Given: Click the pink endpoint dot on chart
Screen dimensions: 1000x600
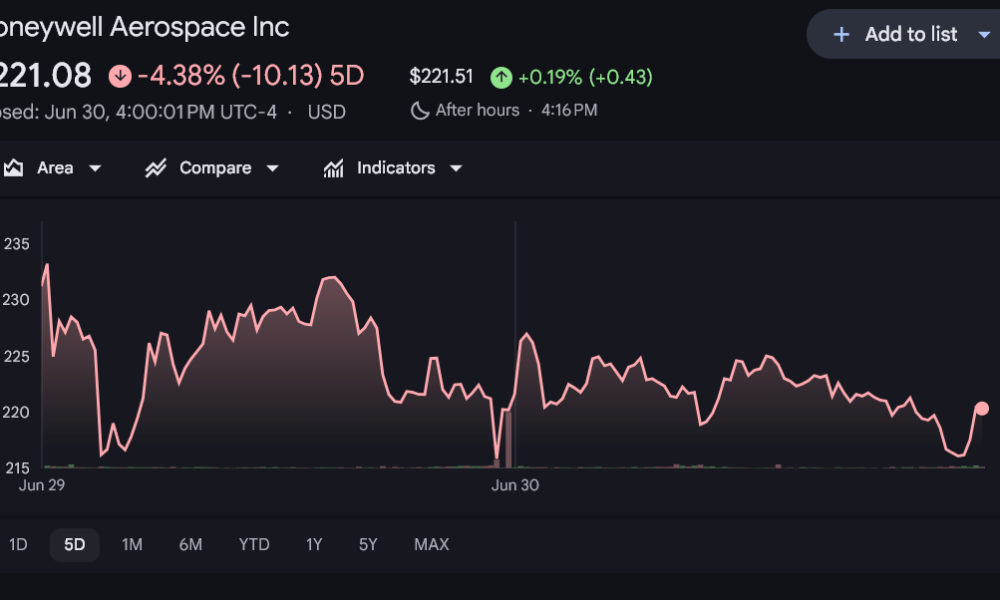Looking at the screenshot, I should [982, 409].
